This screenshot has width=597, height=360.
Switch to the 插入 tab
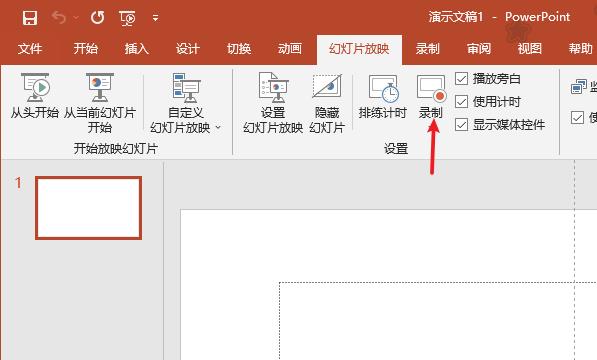136,49
